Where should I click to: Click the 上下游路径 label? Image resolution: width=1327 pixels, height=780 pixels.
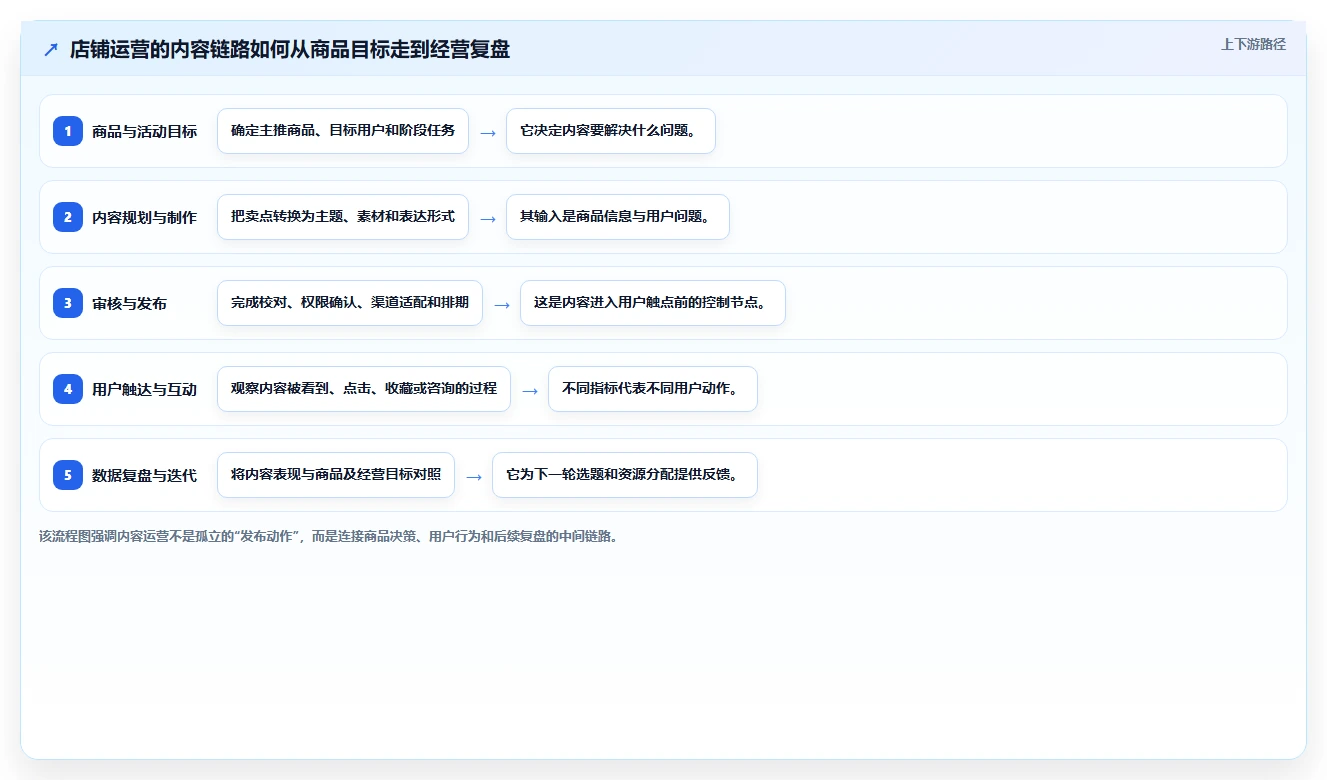(x=1253, y=44)
